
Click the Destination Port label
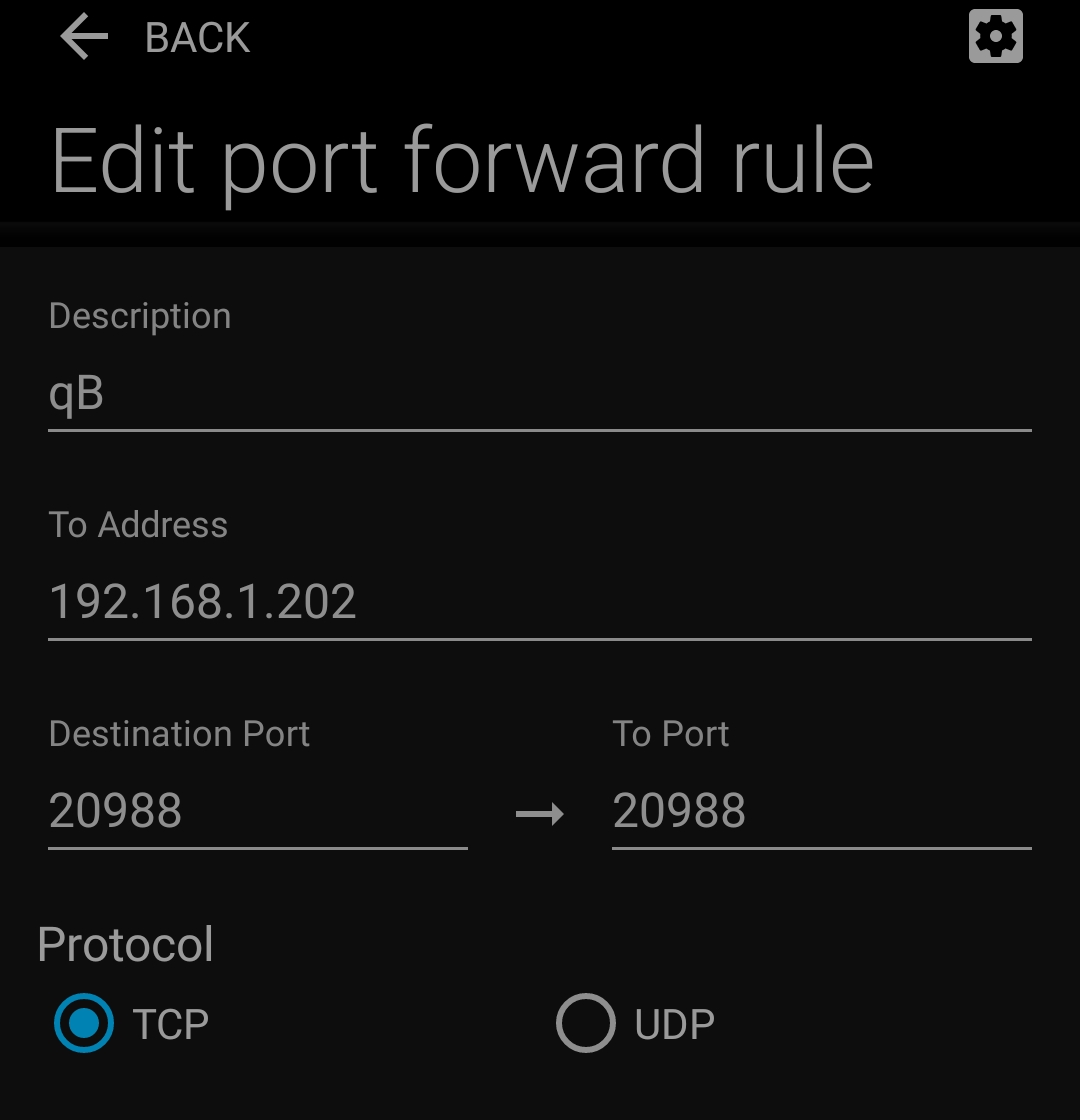(179, 734)
